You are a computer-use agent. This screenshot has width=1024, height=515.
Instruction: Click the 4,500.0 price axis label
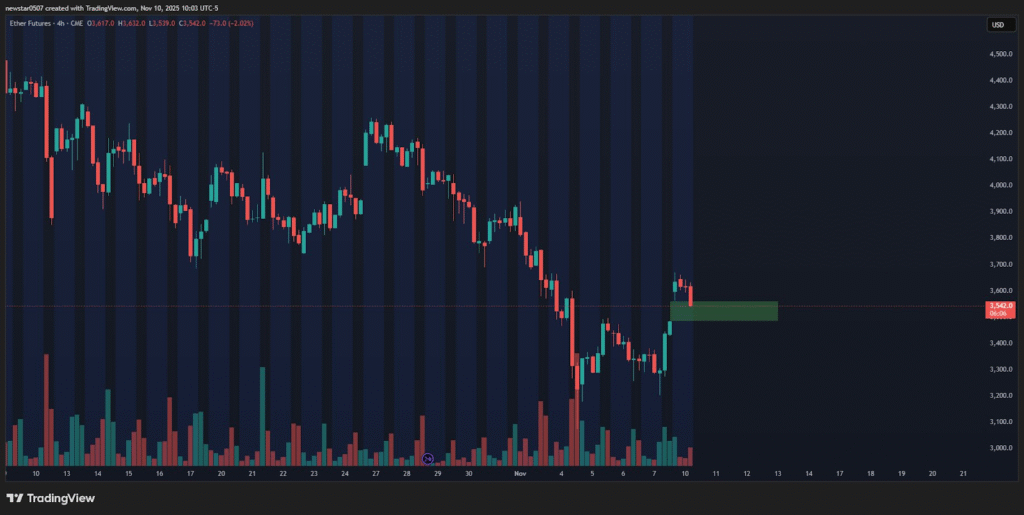click(x=997, y=54)
